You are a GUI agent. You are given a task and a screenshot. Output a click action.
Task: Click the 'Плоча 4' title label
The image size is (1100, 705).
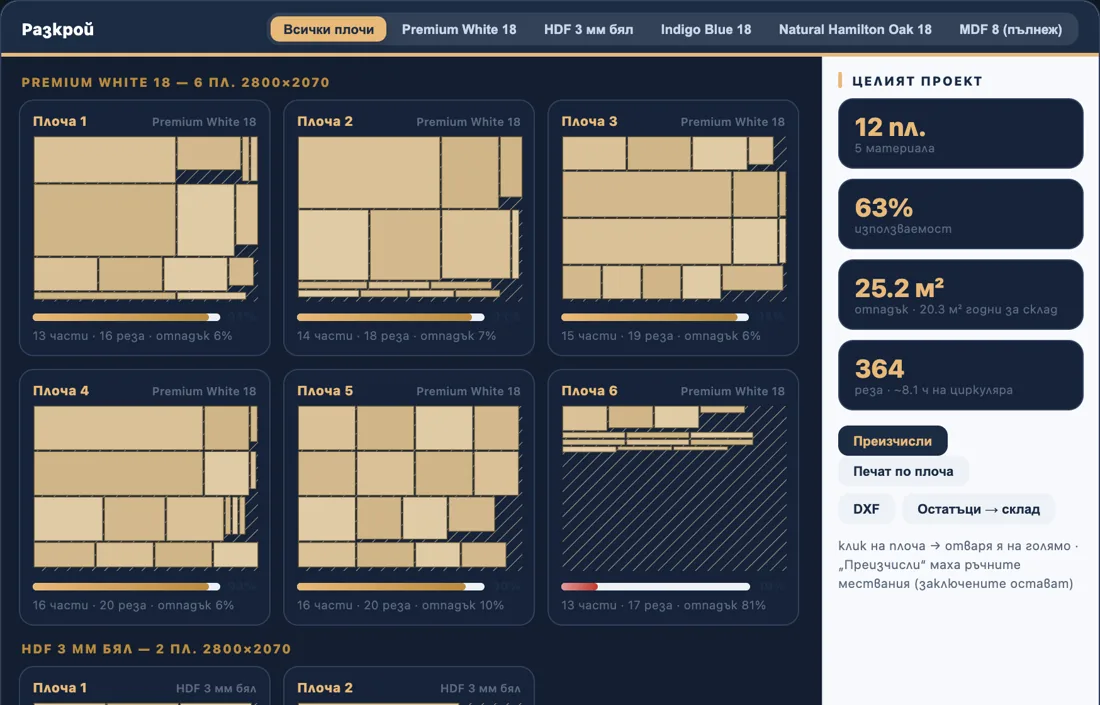(x=61, y=391)
